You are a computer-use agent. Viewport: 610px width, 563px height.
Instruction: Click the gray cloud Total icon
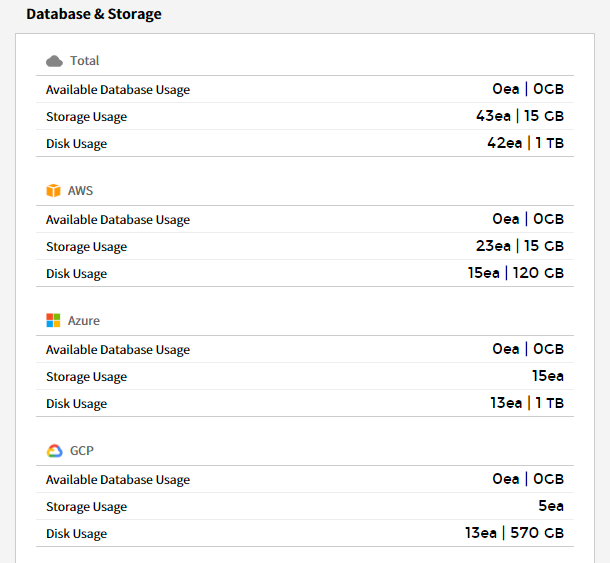click(x=54, y=61)
